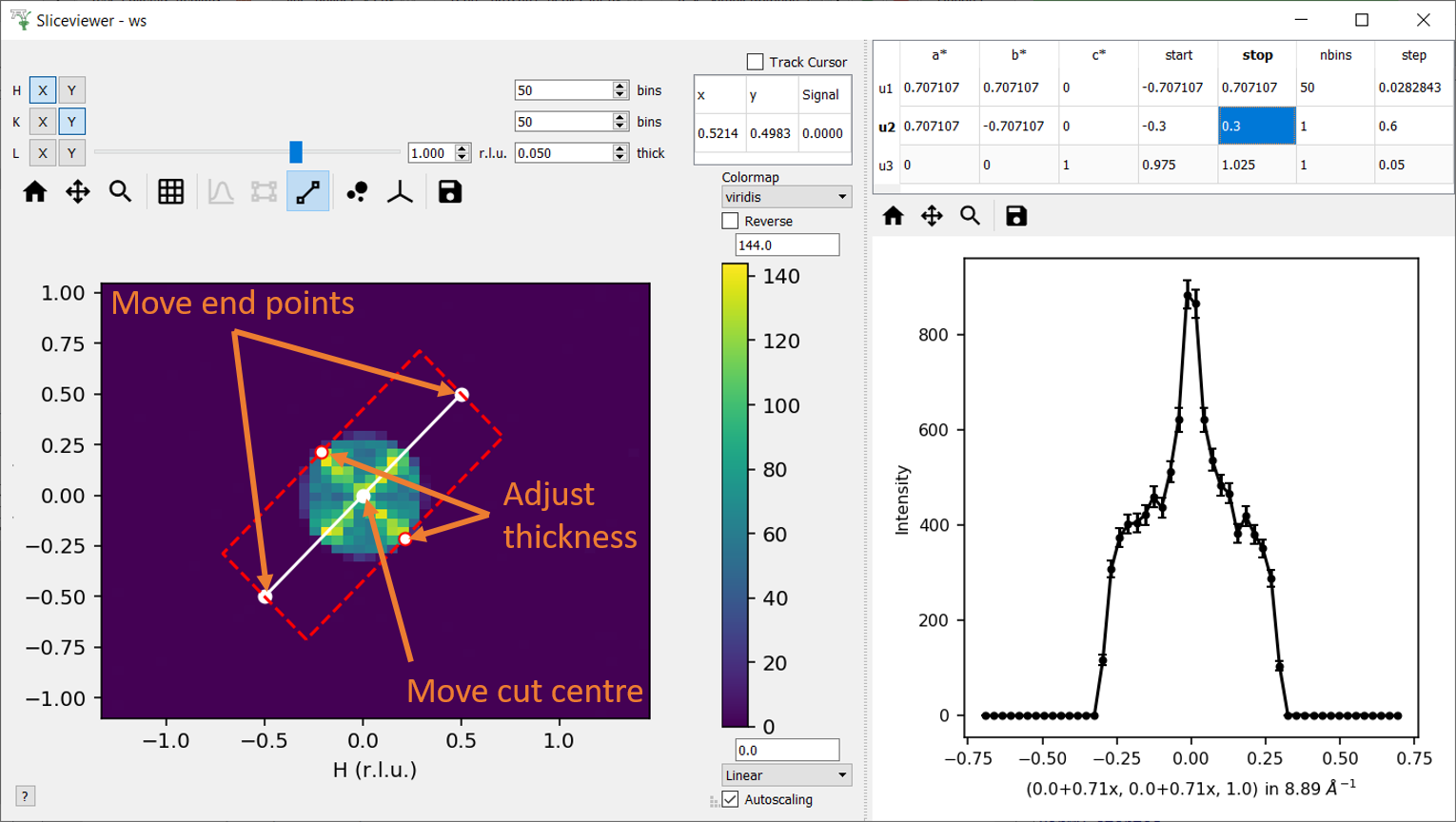Select the Pan tool in slice viewer toolbar
This screenshot has height=822, width=1456.
click(77, 190)
